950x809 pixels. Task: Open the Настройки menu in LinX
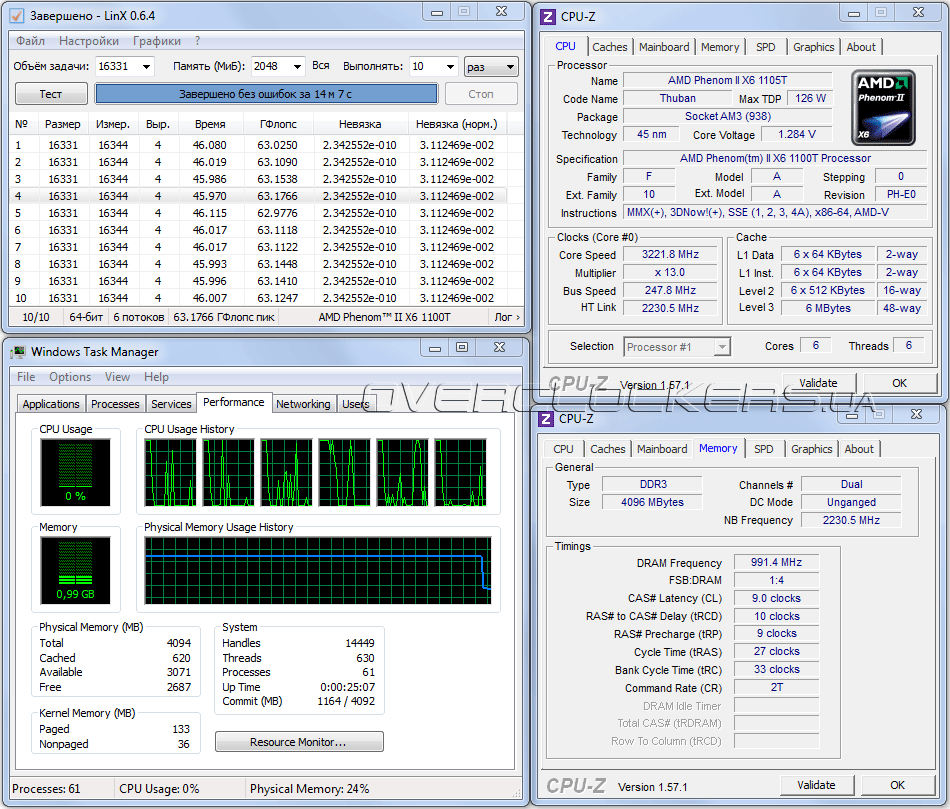point(88,41)
